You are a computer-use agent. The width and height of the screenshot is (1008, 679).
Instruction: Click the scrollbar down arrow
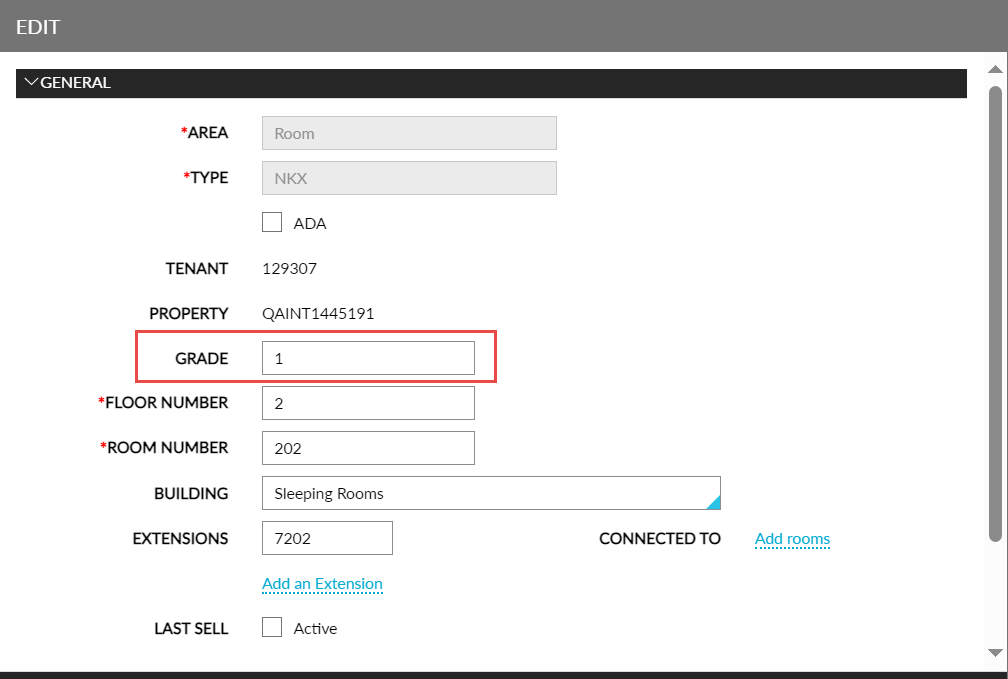[x=995, y=653]
